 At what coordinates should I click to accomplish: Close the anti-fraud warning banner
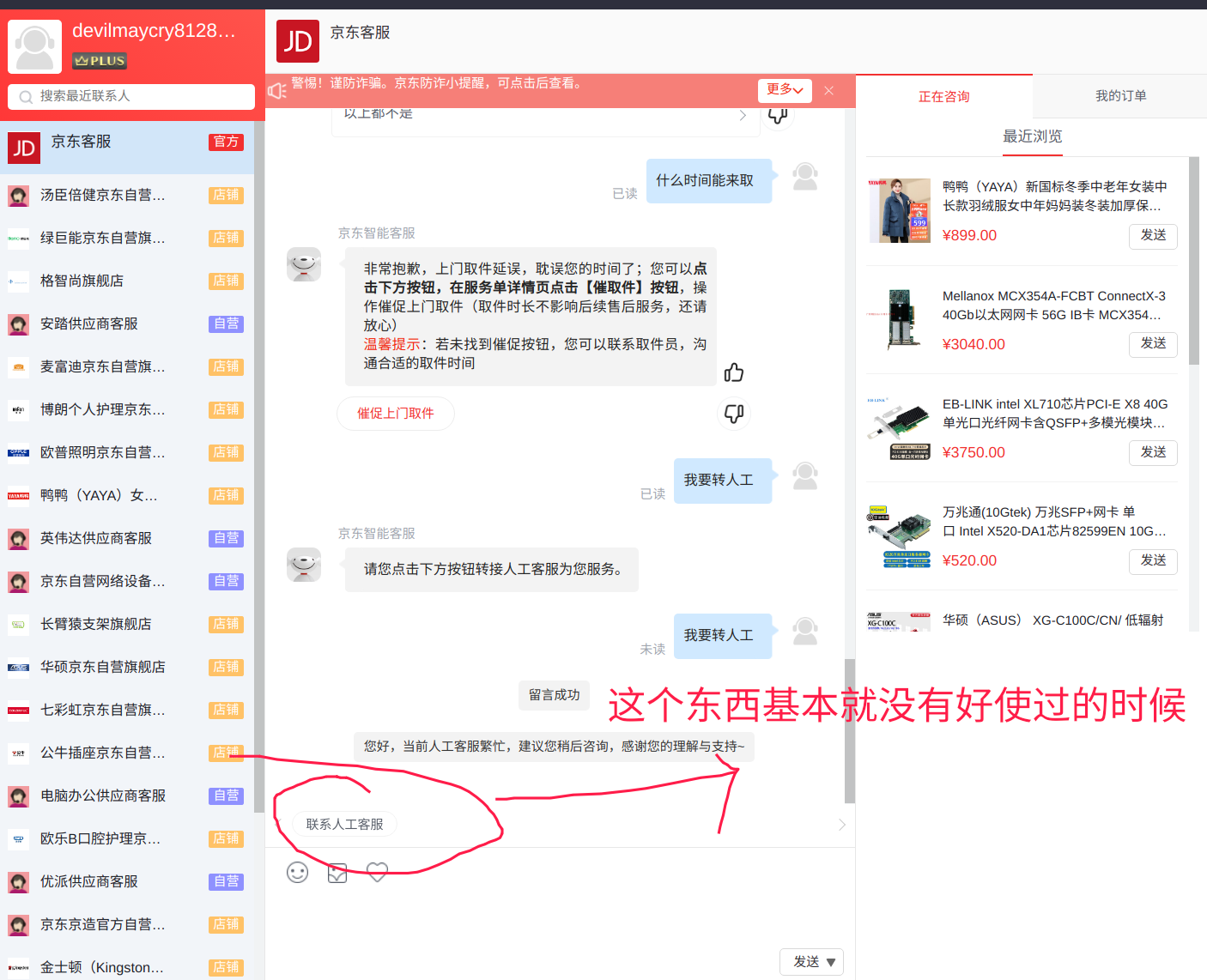pyautogui.click(x=828, y=90)
